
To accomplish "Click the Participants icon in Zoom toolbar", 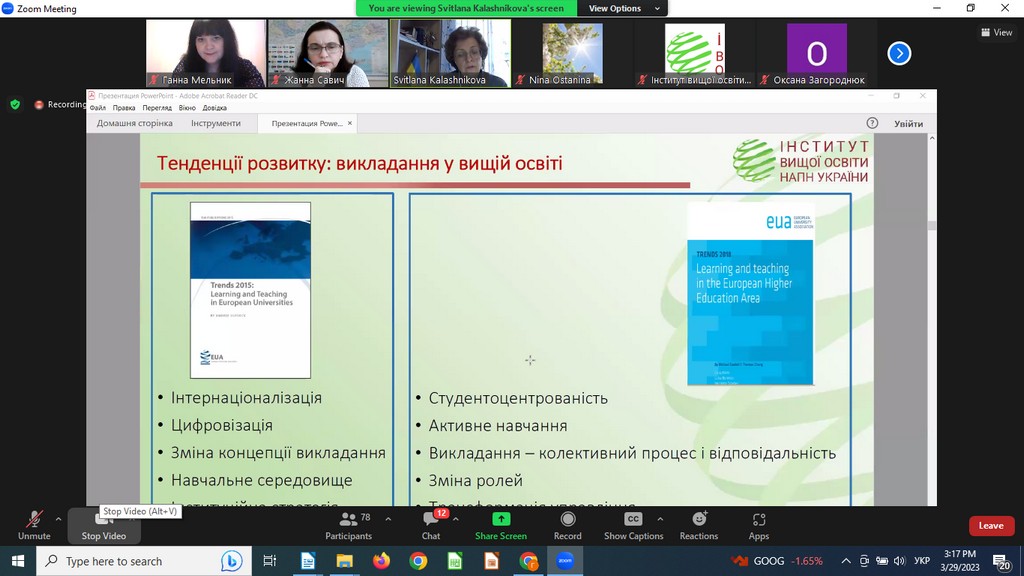I will (x=348, y=520).
